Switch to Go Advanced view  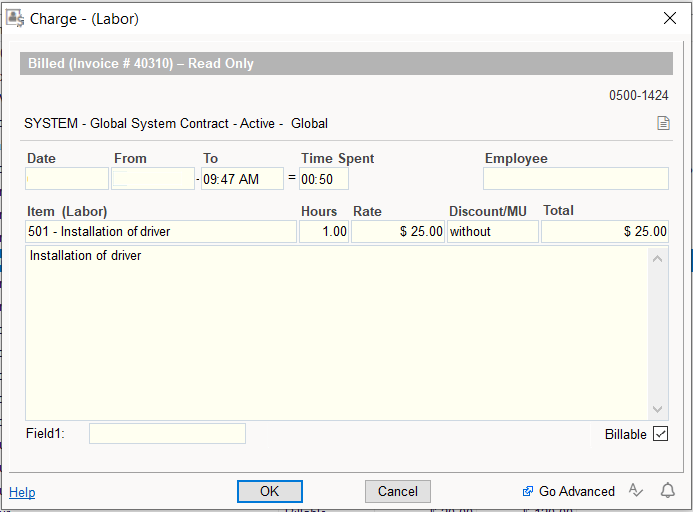pyautogui.click(x=568, y=491)
